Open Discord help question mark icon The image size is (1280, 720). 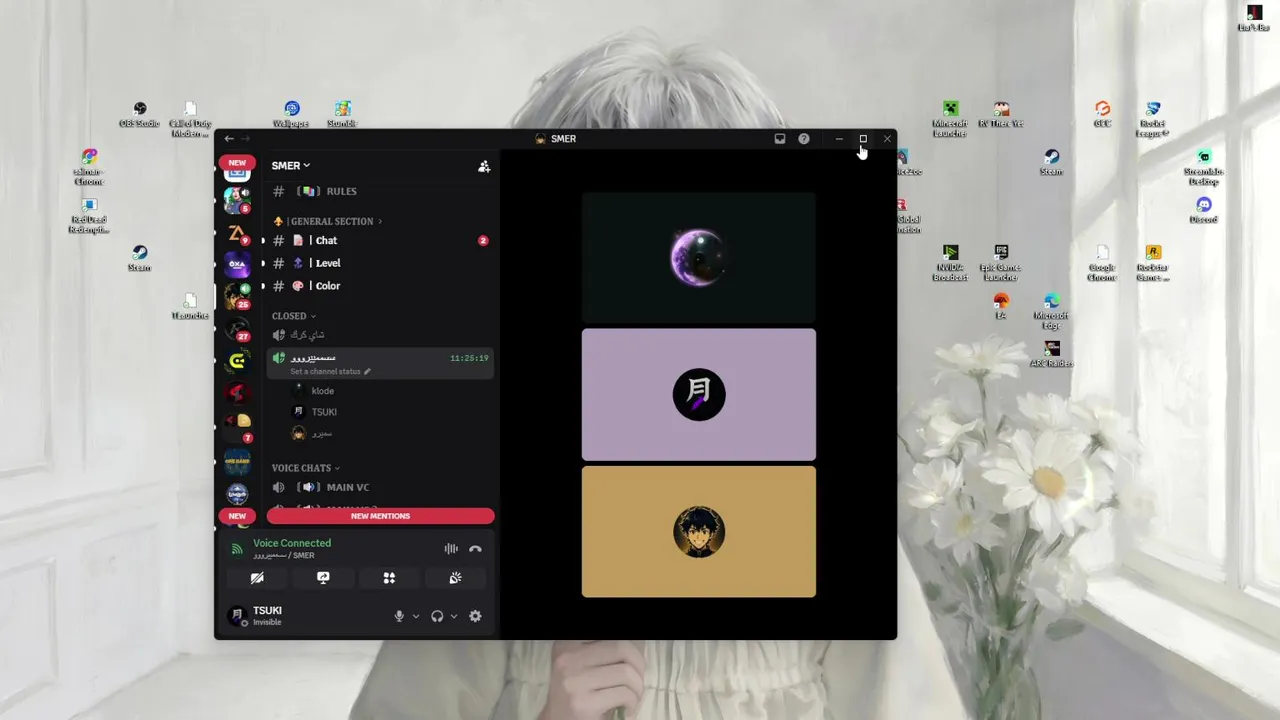point(804,139)
